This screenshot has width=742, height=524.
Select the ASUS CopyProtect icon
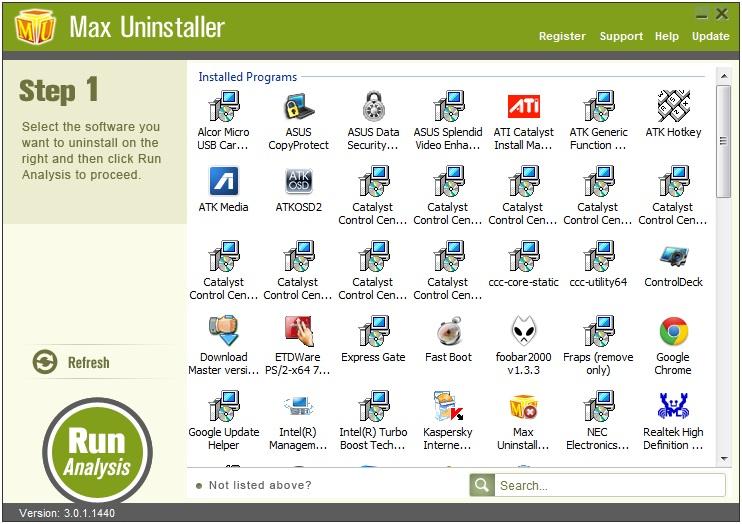[299, 106]
